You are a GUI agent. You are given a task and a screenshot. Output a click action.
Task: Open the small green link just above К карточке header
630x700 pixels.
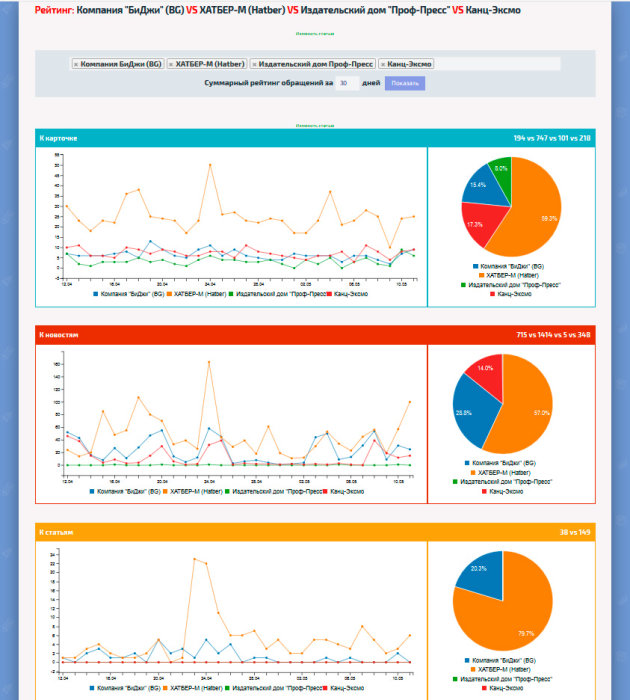315,125
